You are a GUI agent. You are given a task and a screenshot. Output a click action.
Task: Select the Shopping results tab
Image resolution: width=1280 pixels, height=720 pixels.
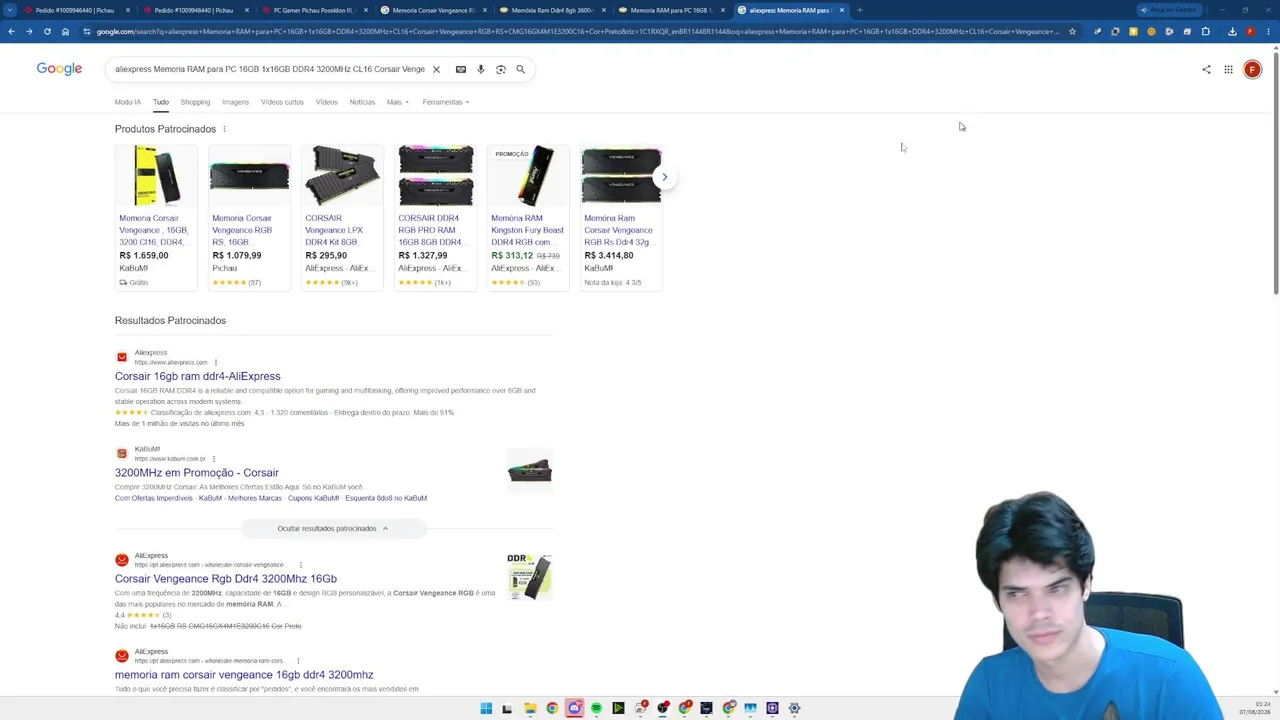point(195,102)
